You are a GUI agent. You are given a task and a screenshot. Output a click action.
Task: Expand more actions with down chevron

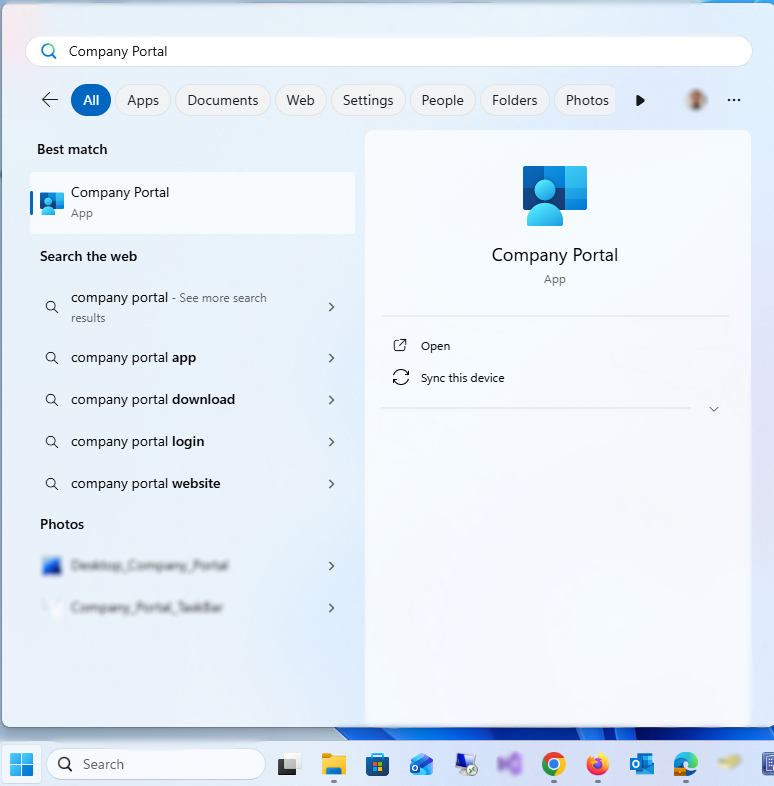[714, 409]
